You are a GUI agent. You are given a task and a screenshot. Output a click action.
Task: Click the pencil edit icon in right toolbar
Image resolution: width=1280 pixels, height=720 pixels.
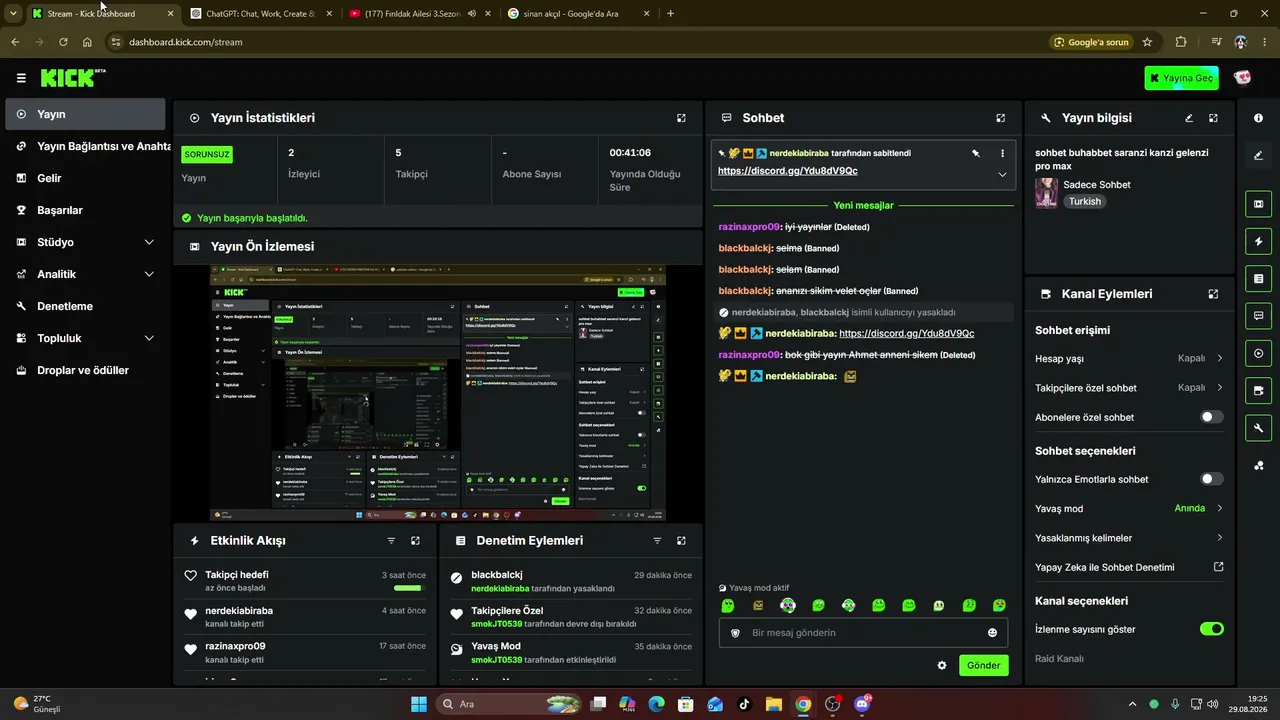click(x=1258, y=155)
